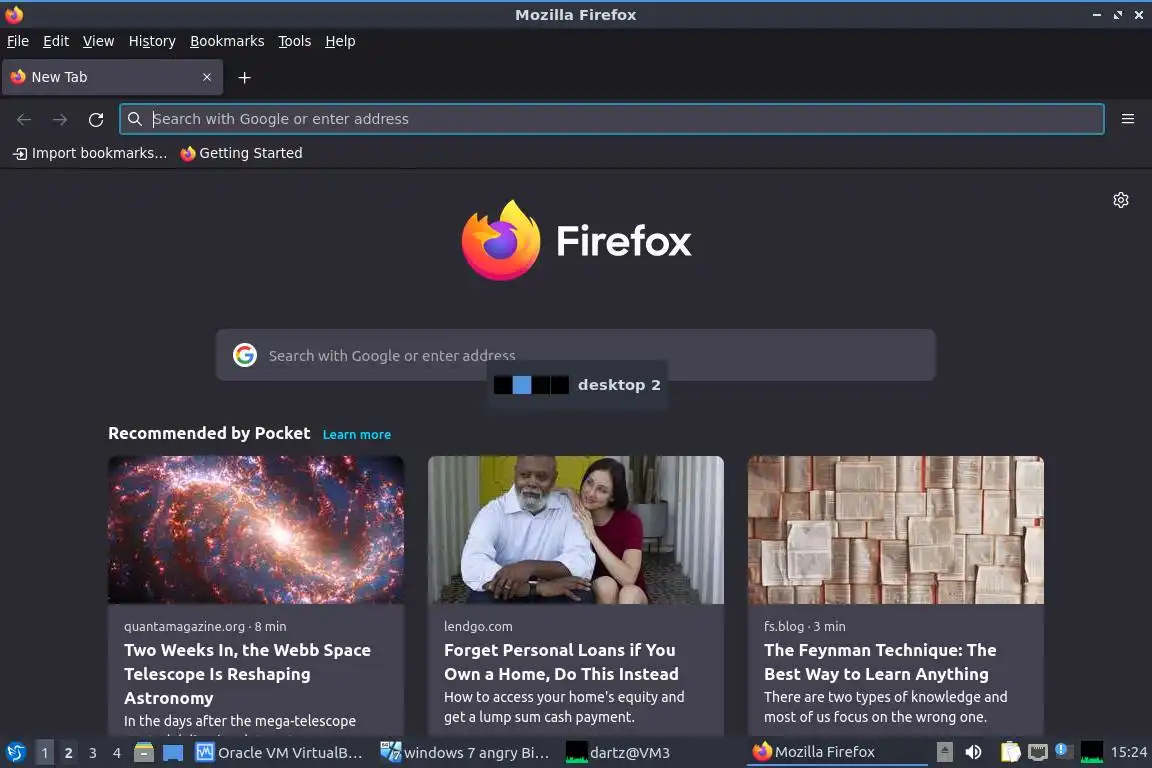Open Import bookmarks from toolbar
This screenshot has width=1152, height=768.
click(90, 153)
